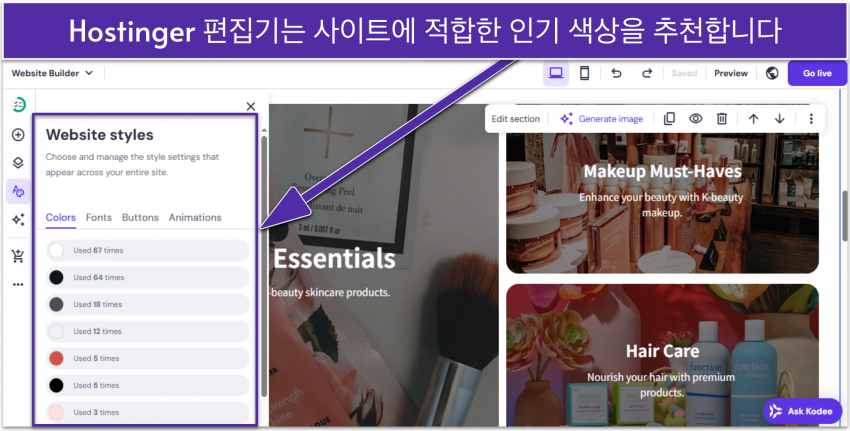The height and width of the screenshot is (431, 850).
Task: Duplicate the section with copy icon
Action: (670, 119)
